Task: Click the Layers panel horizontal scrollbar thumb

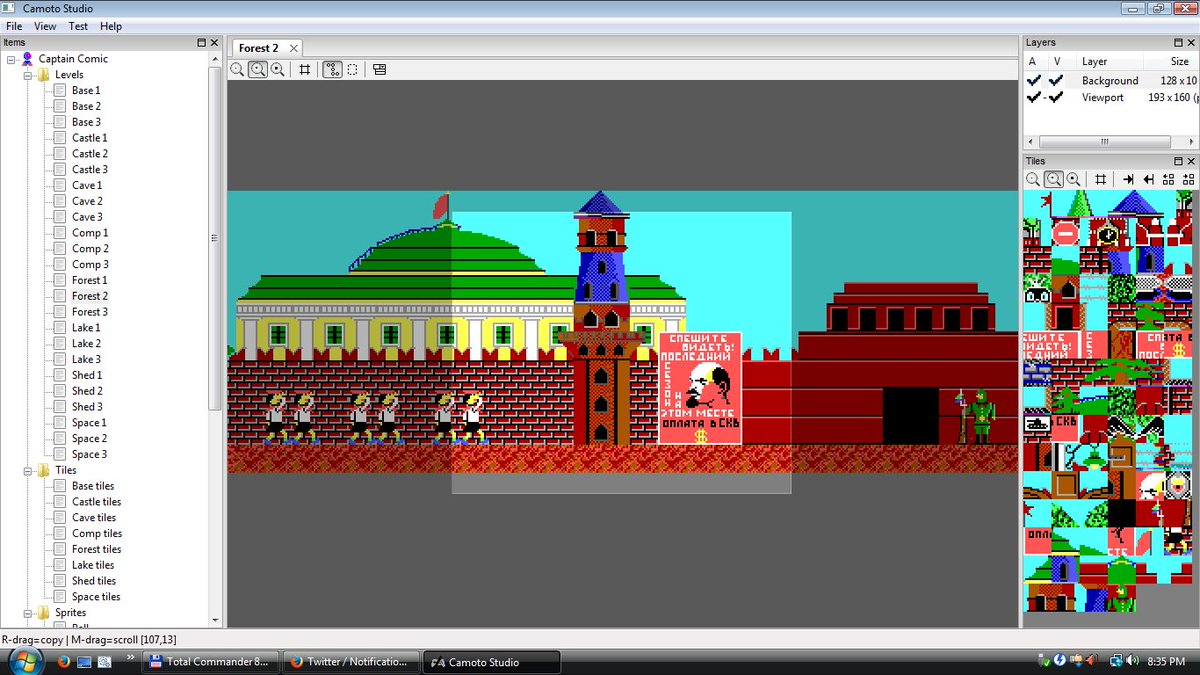Action: [1105, 142]
